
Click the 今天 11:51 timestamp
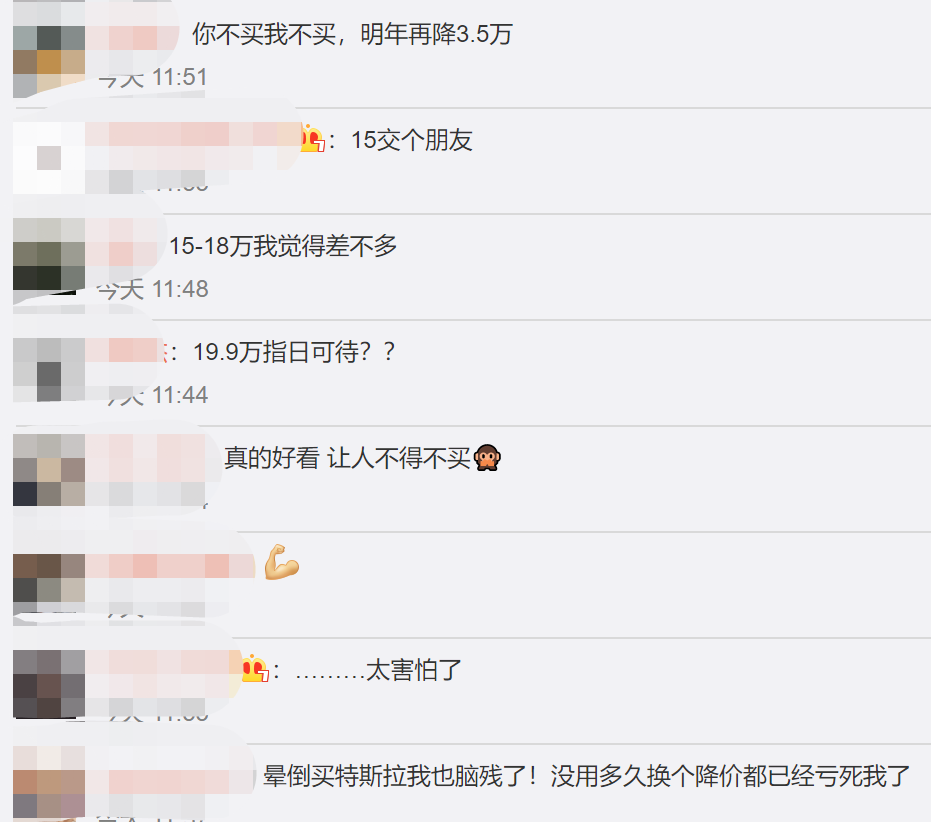(x=153, y=77)
